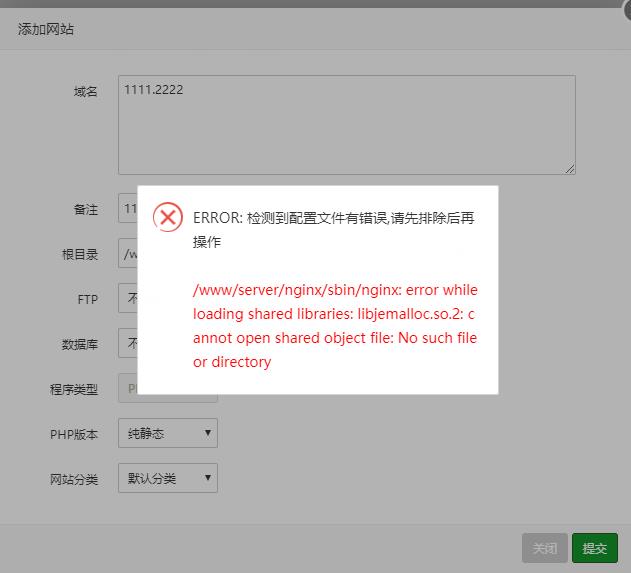The image size is (631, 573).
Task: Click the 提交 submit button
Action: 595,548
